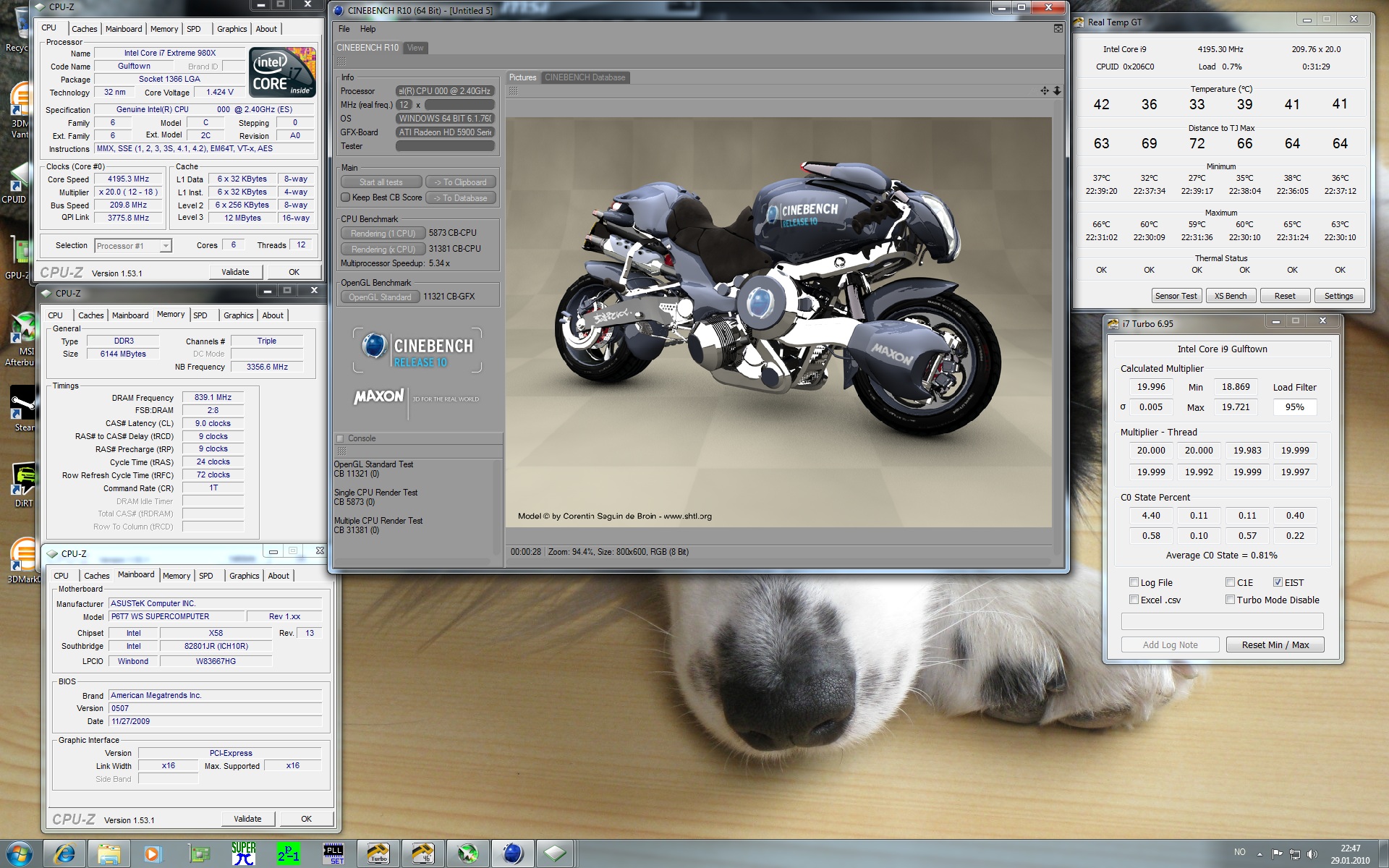This screenshot has height=868, width=1389.
Task: Click Cinebench pan arrows icon in Pictures panel
Action: pyautogui.click(x=1045, y=90)
